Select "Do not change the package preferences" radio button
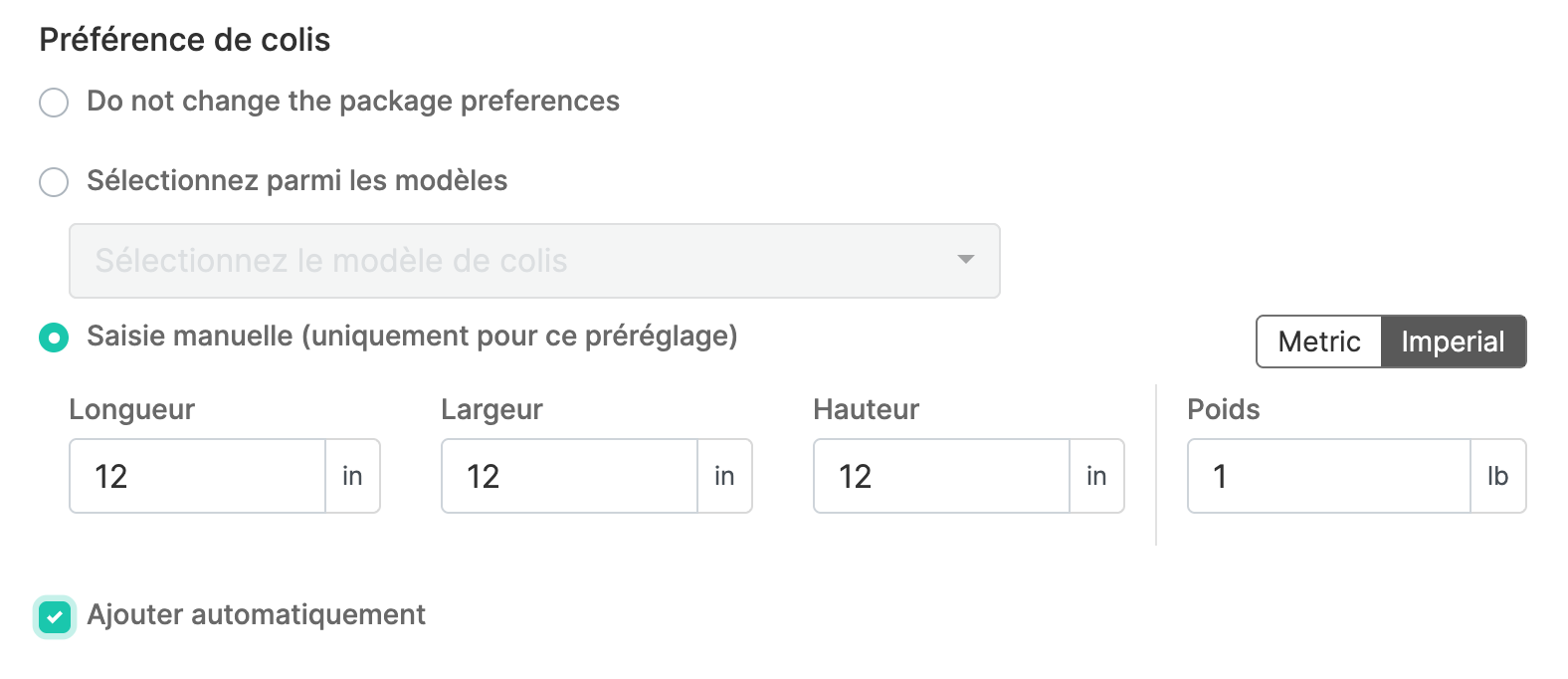This screenshot has width=1568, height=679. coord(54,102)
